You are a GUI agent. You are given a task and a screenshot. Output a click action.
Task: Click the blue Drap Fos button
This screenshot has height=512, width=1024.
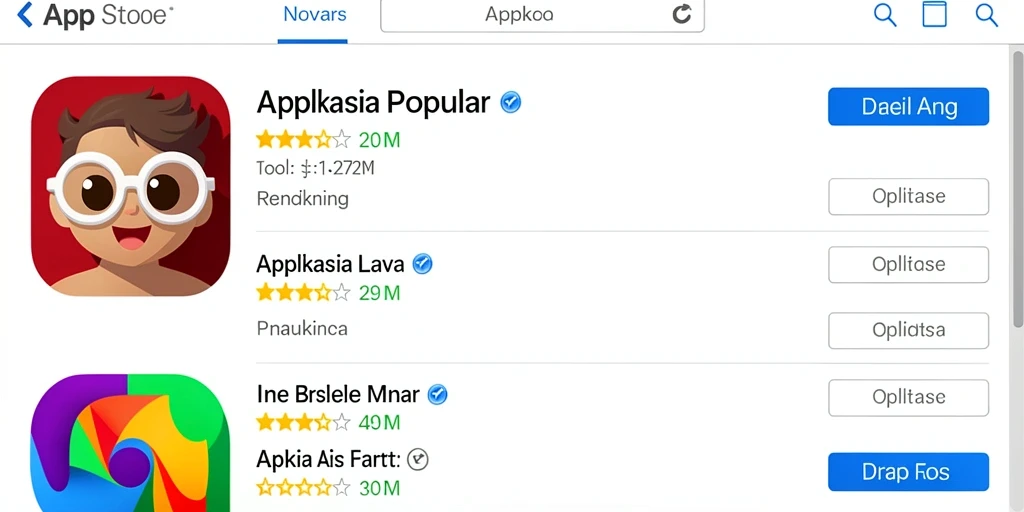coord(908,472)
